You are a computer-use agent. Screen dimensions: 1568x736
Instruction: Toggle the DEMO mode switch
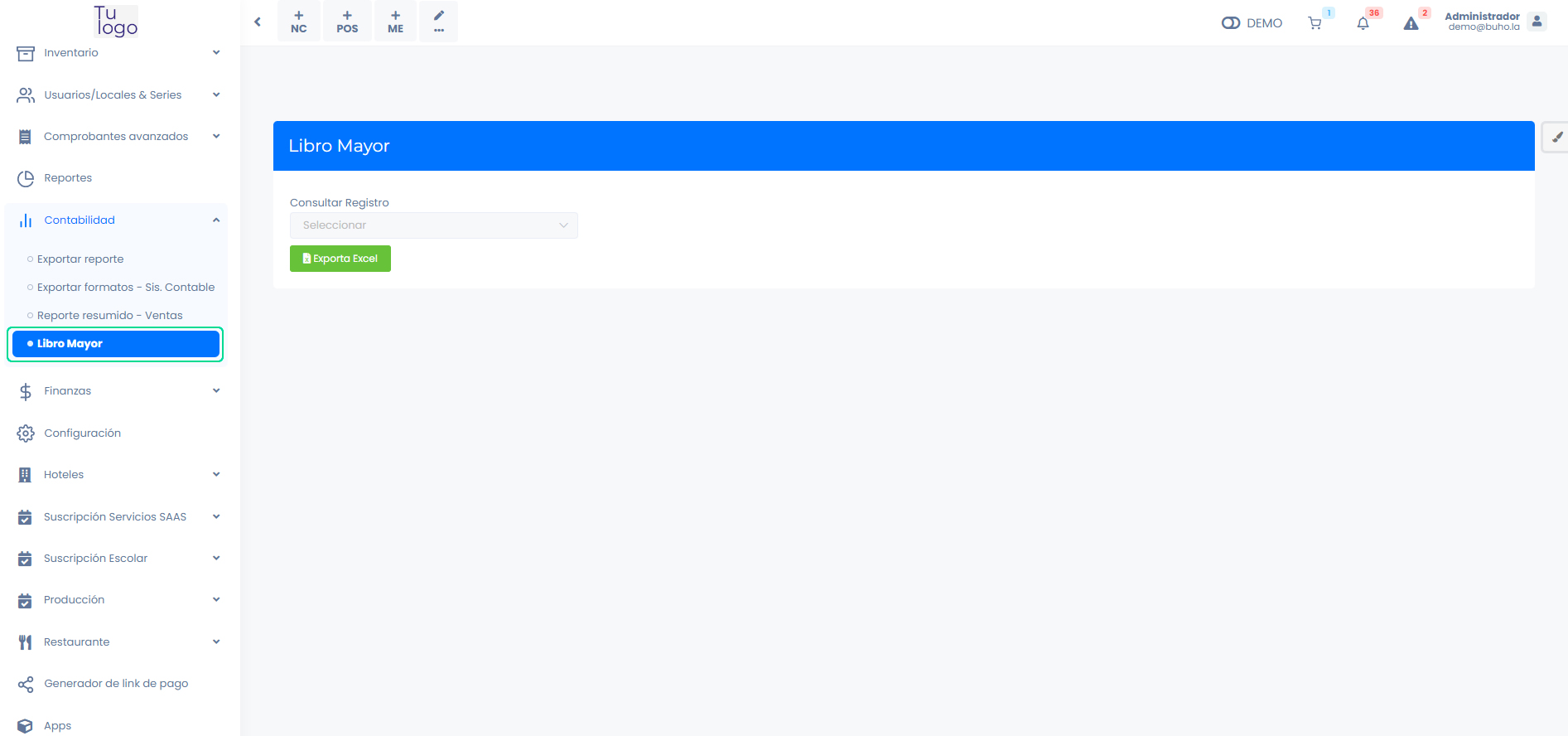1230,22
